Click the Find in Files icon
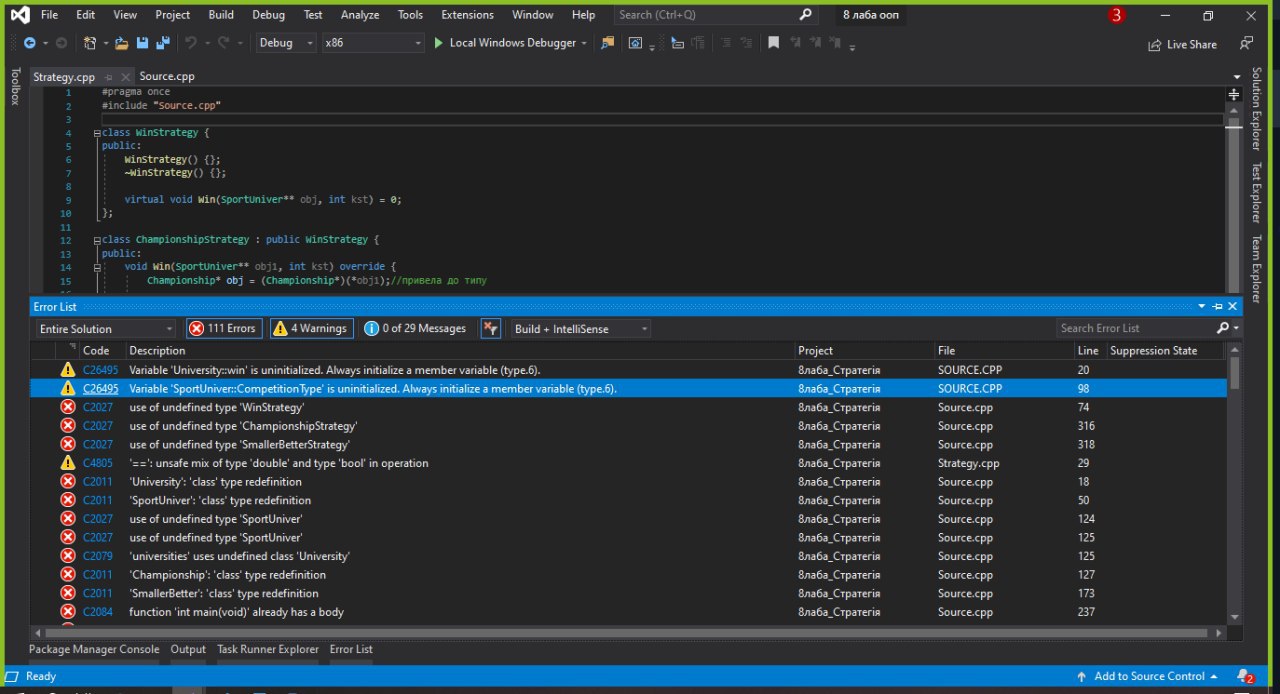 pos(607,43)
